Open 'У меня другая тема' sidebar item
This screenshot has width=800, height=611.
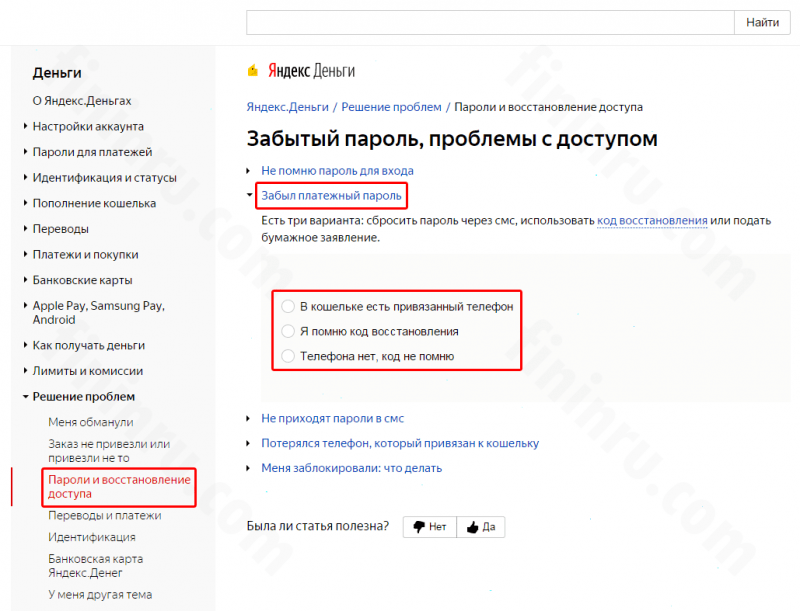100,594
